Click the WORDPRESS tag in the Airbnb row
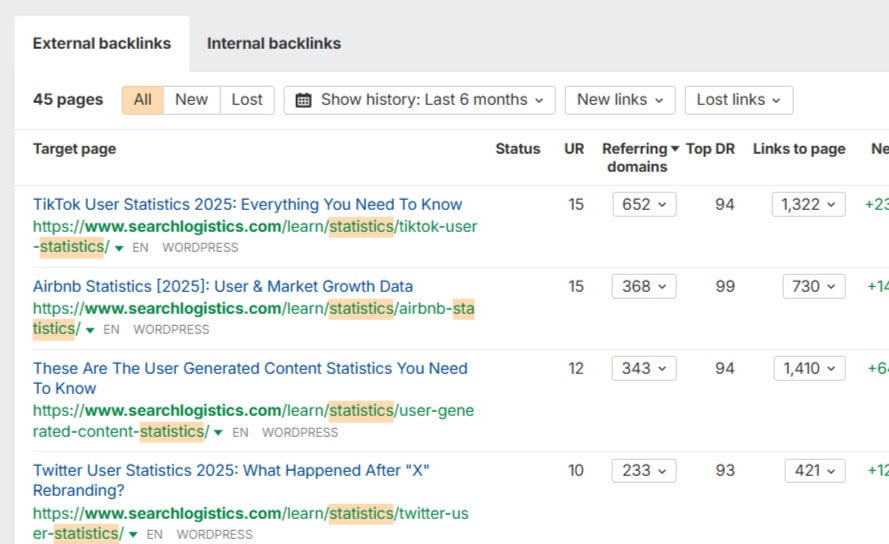The height and width of the screenshot is (544, 889). (171, 330)
